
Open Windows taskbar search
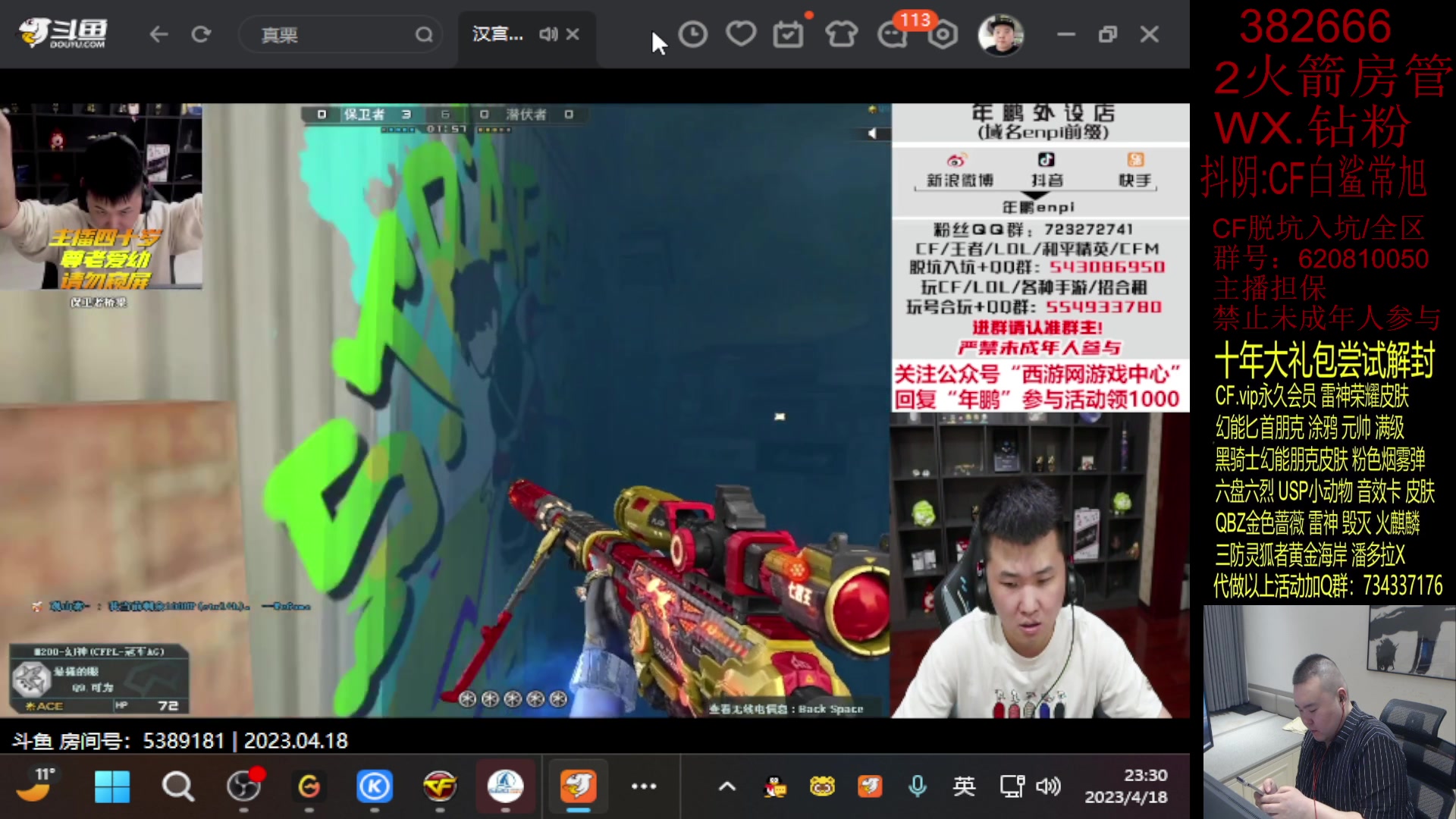tap(178, 786)
